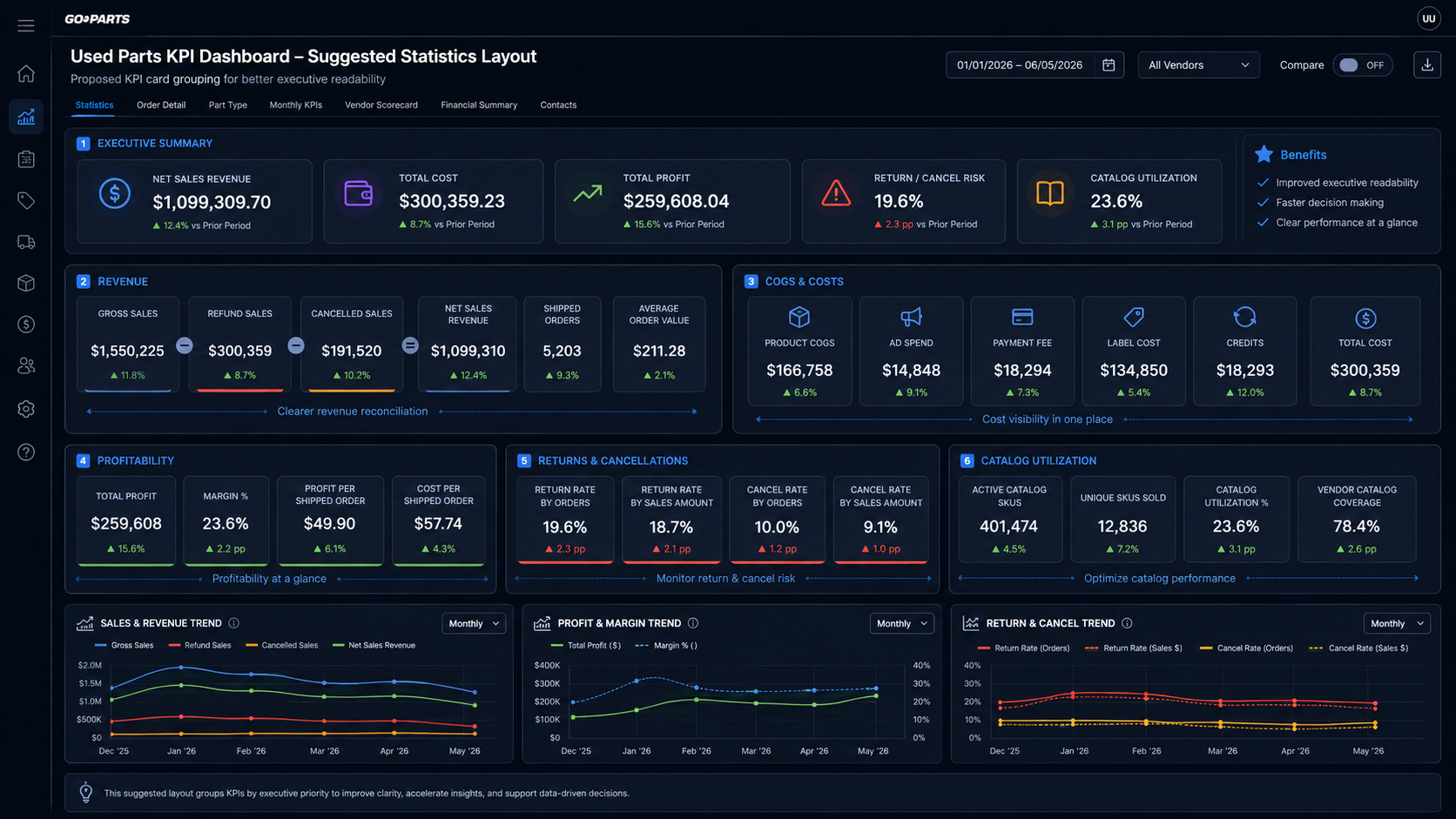Screen dimensions: 1456x819
Task: Go to home via sidebar house icon
Action: pyautogui.click(x=26, y=74)
